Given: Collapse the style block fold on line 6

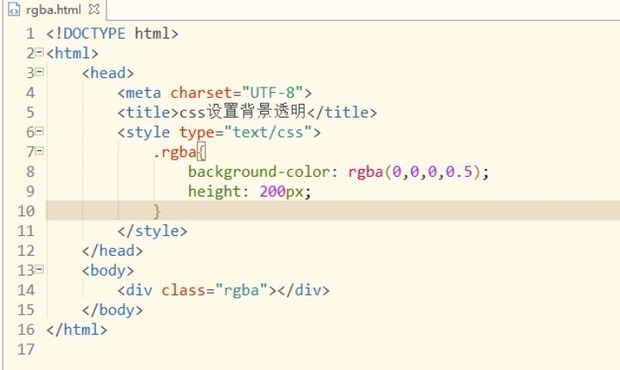Looking at the screenshot, I should (x=39, y=131).
